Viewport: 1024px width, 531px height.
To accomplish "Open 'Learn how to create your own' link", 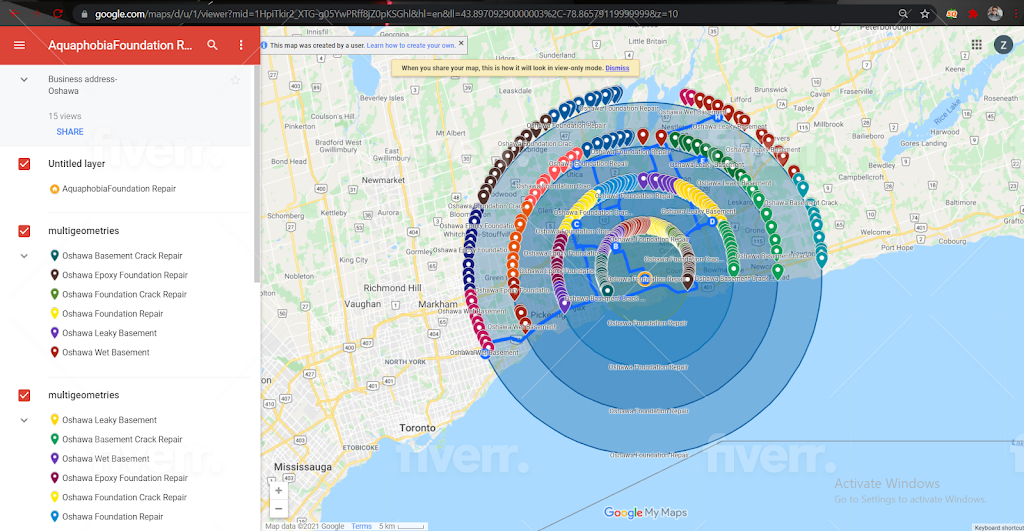I will (x=411, y=45).
